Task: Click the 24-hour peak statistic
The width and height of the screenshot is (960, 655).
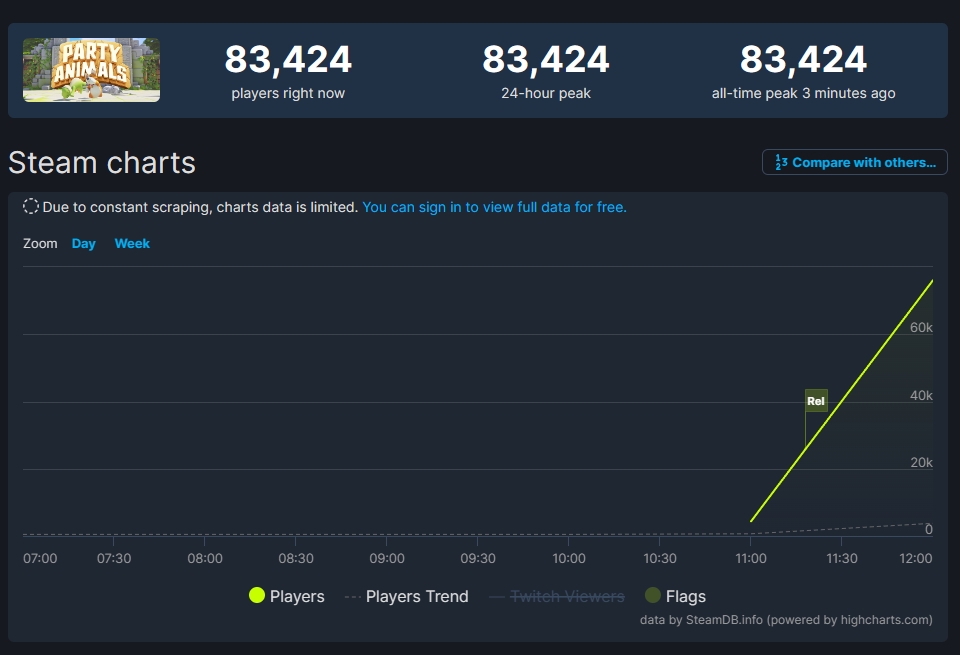Action: coord(546,60)
